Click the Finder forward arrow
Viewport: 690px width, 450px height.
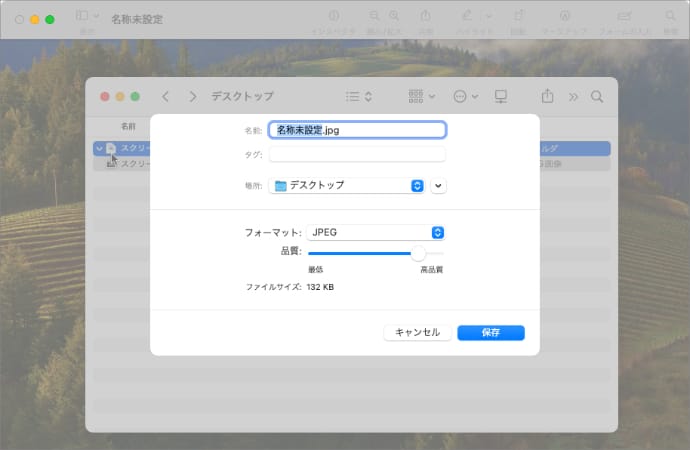click(x=189, y=97)
